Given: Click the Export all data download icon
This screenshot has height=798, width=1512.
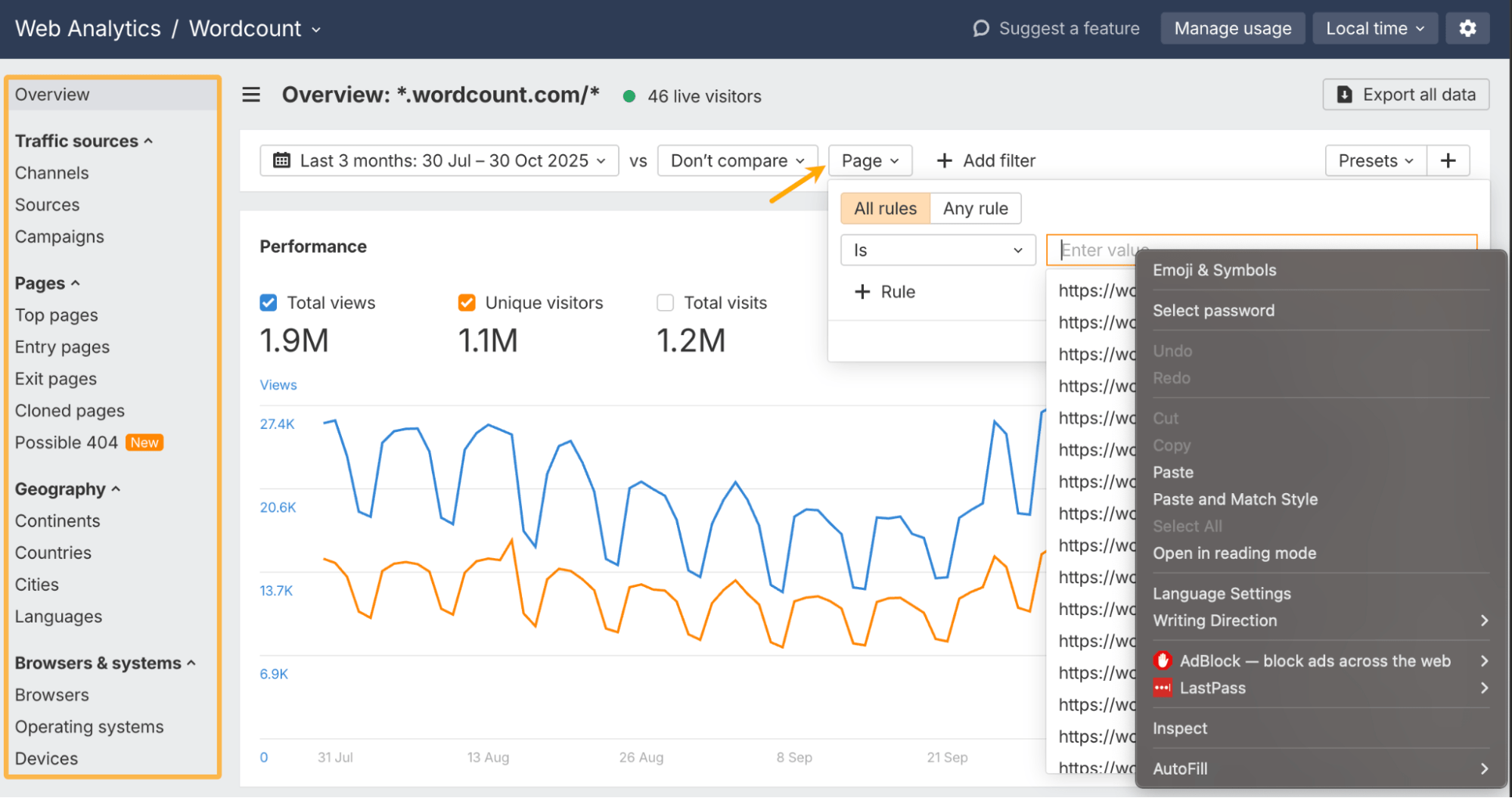Looking at the screenshot, I should pyautogui.click(x=1344, y=95).
